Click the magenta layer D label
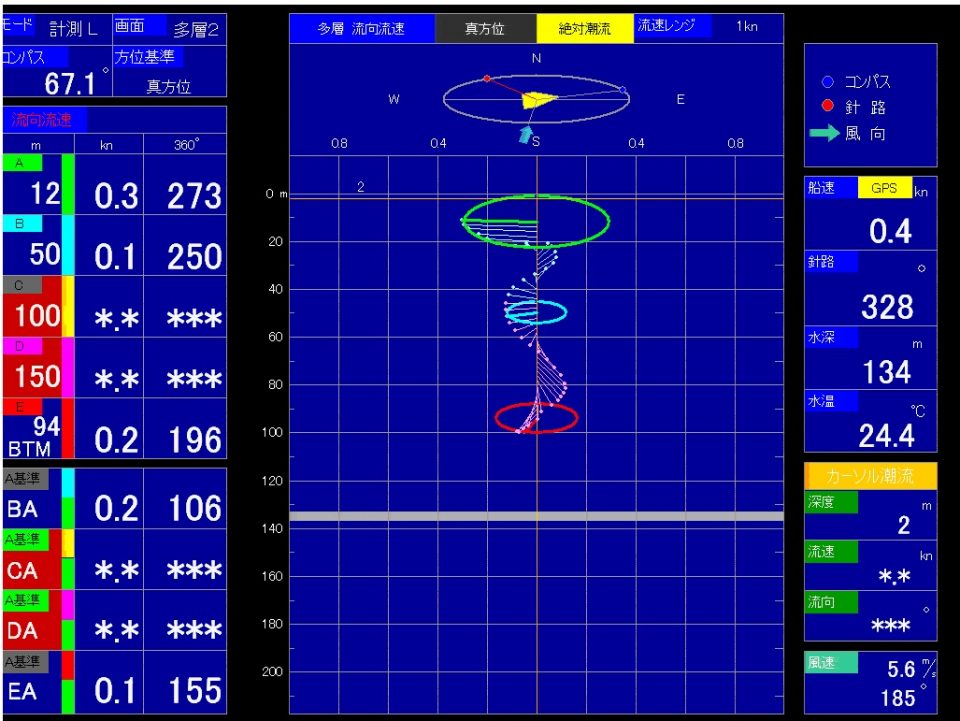The image size is (960, 721). click(x=22, y=346)
